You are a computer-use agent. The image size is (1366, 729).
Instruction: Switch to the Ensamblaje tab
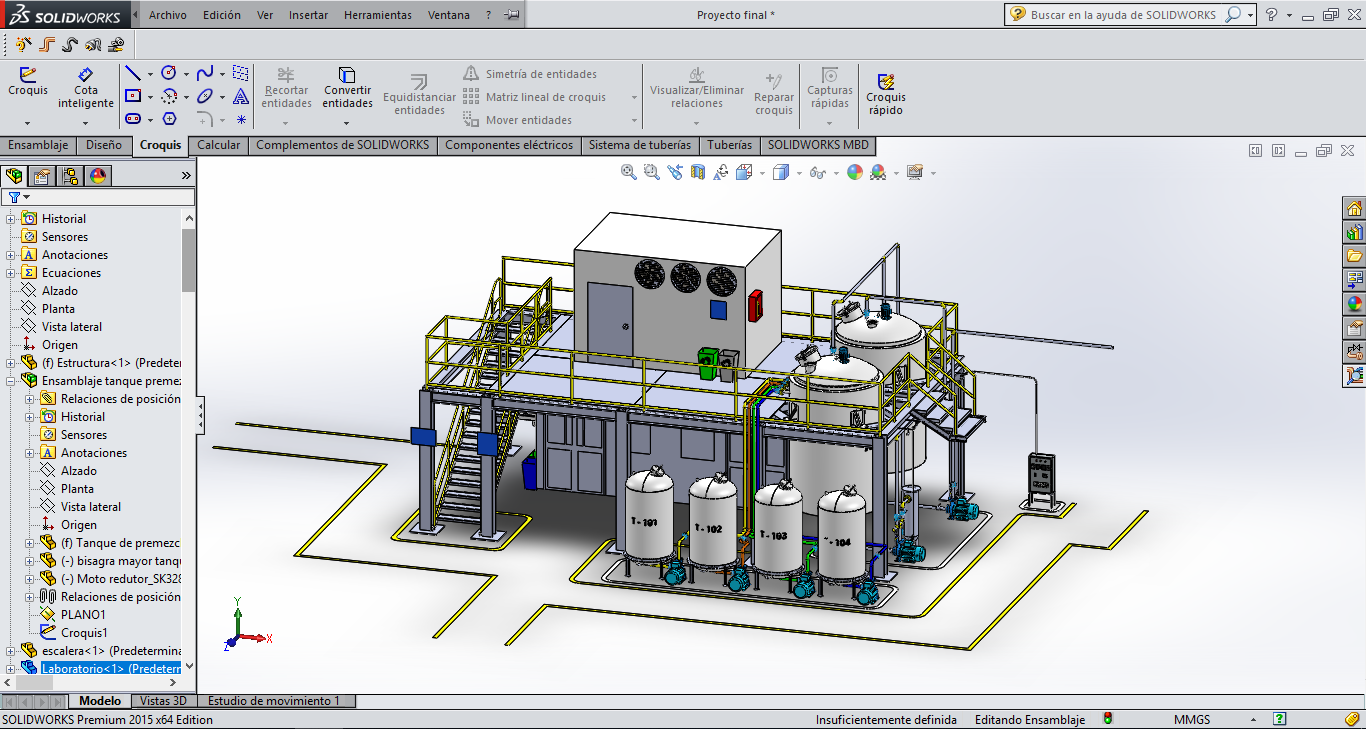coord(38,145)
